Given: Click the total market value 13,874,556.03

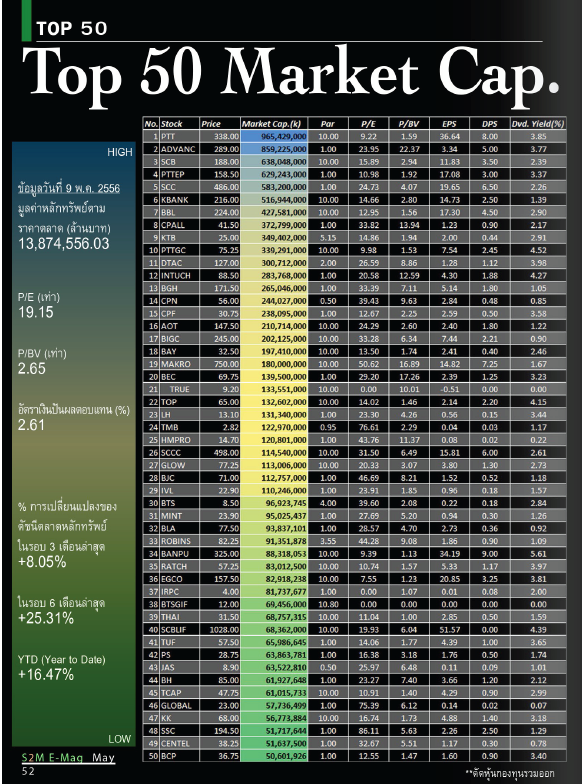Looking at the screenshot, I should [64, 244].
